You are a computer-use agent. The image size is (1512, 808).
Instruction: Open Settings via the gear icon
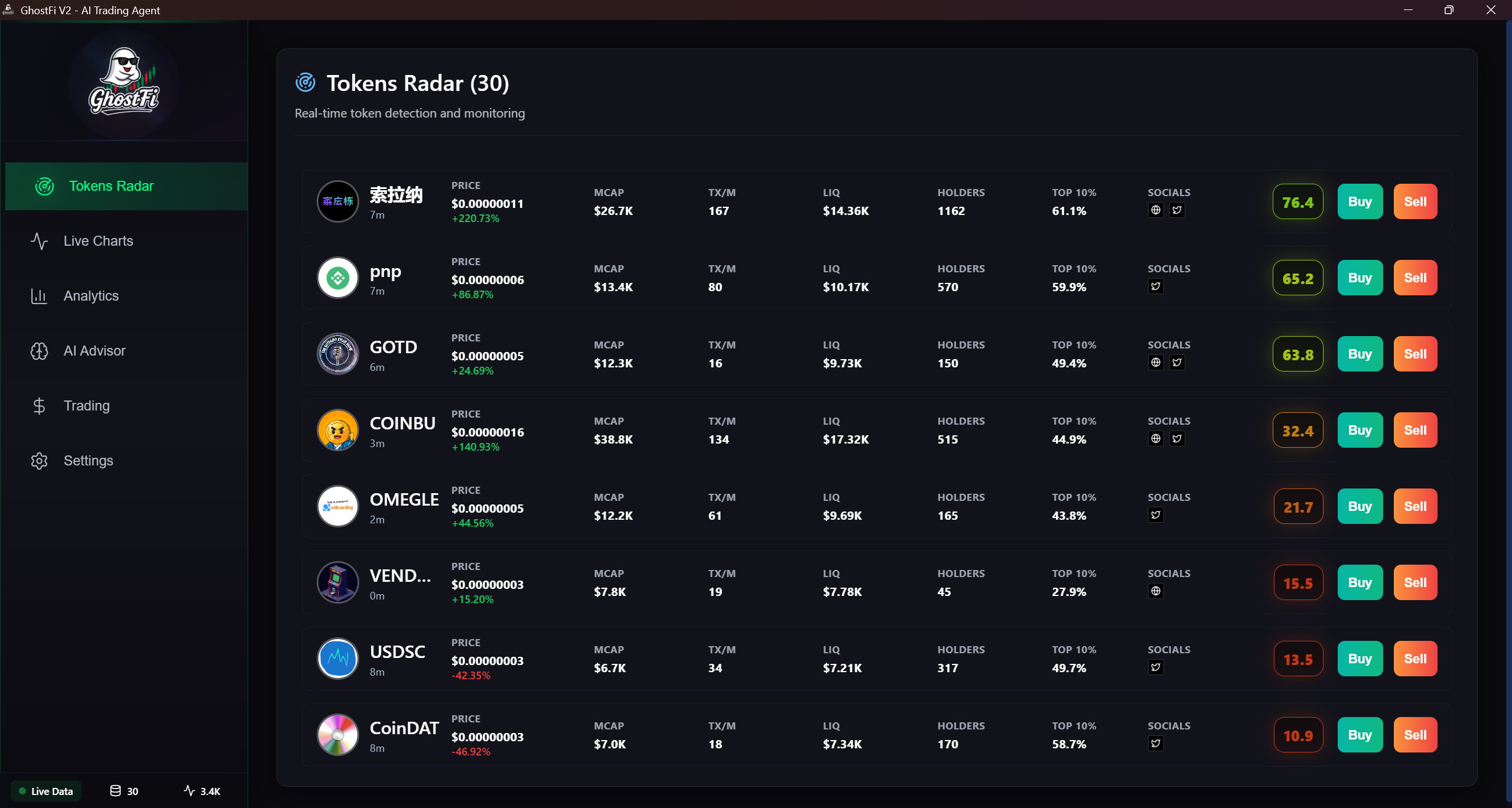click(39, 461)
